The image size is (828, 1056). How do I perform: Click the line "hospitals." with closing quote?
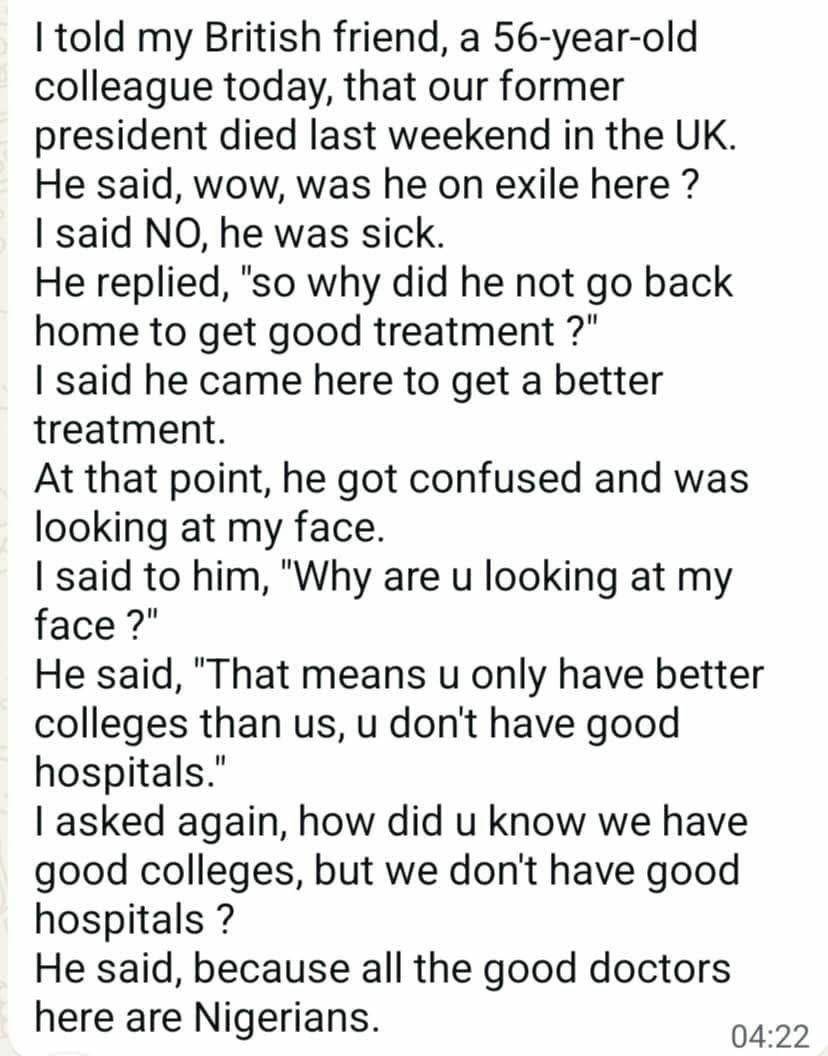coord(132,773)
